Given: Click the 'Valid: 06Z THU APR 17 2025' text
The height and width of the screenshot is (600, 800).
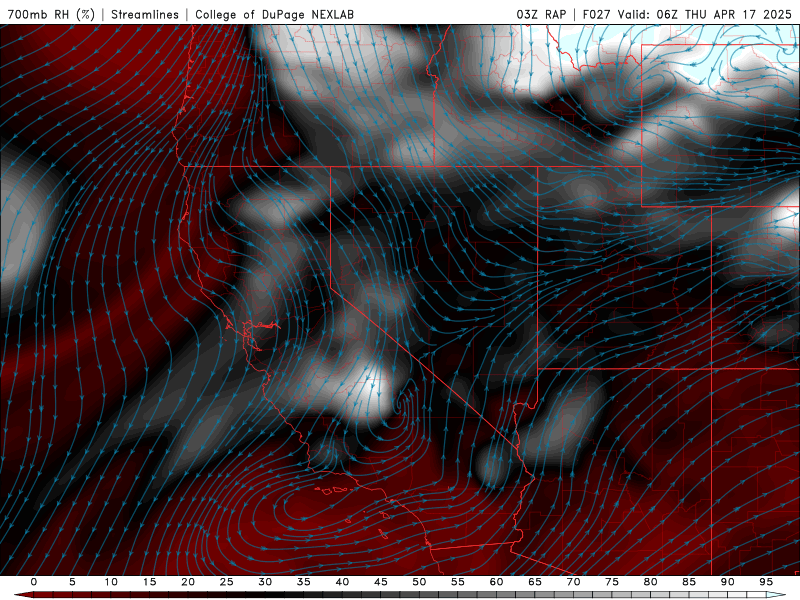Looking at the screenshot, I should [705, 14].
